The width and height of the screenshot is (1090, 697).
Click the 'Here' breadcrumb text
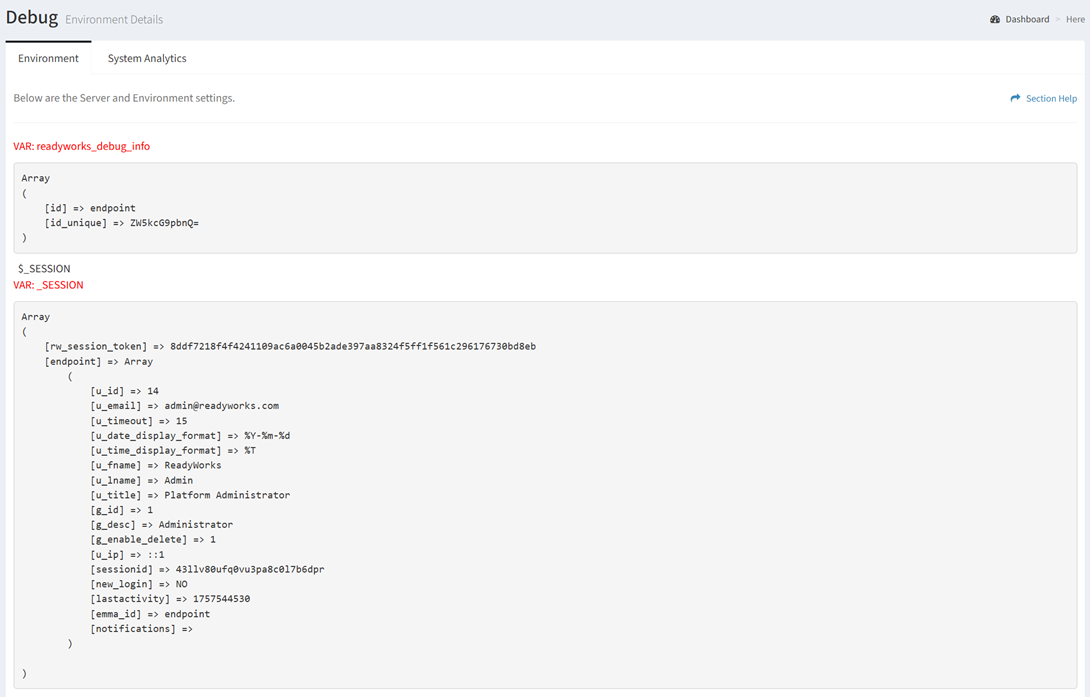[1075, 19]
